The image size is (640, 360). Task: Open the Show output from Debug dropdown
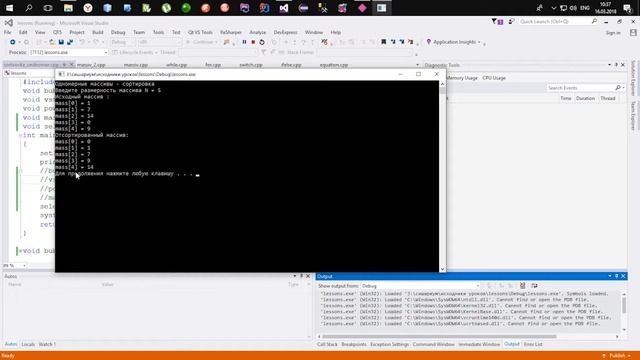420,286
